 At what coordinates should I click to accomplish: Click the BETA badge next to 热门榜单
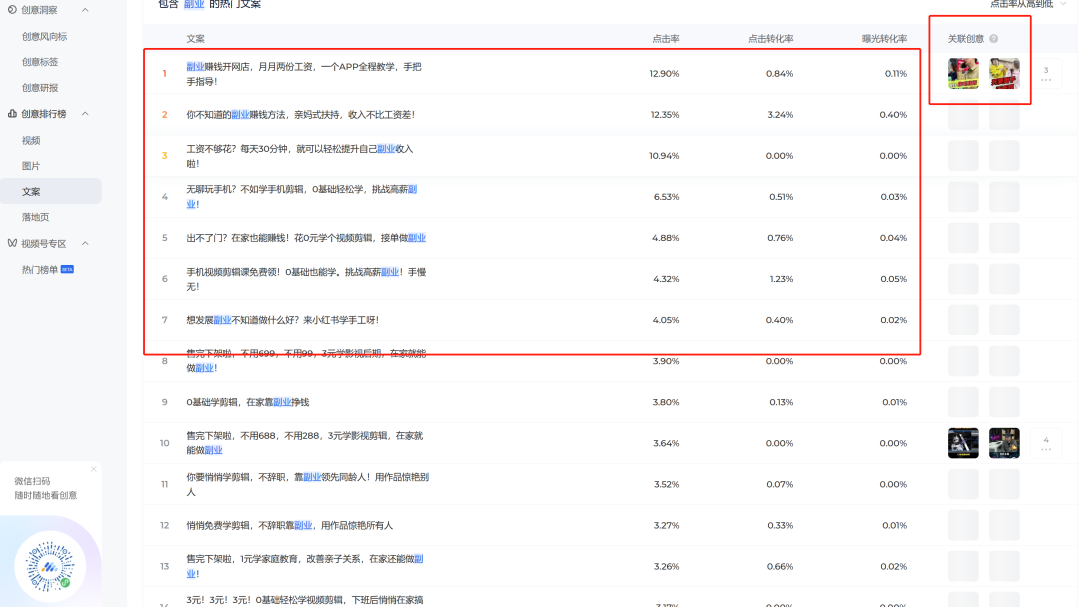tap(68, 269)
